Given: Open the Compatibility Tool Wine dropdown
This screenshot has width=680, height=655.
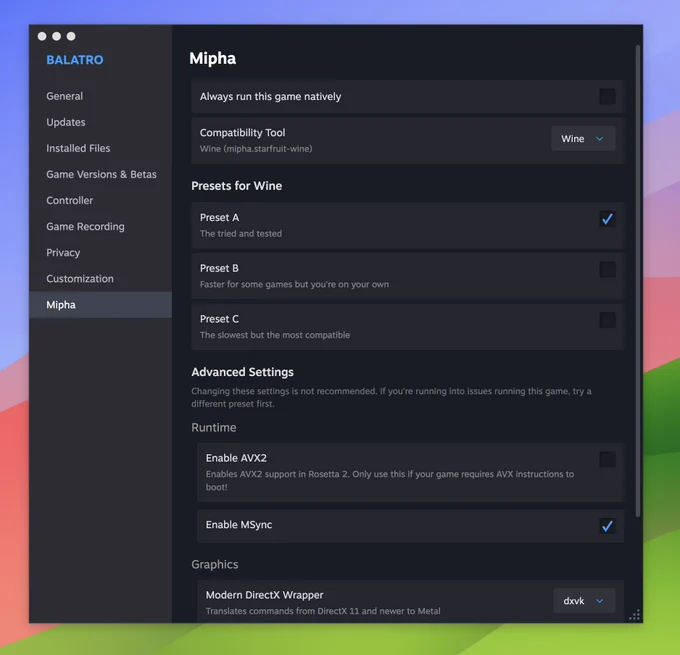Looking at the screenshot, I should (583, 138).
